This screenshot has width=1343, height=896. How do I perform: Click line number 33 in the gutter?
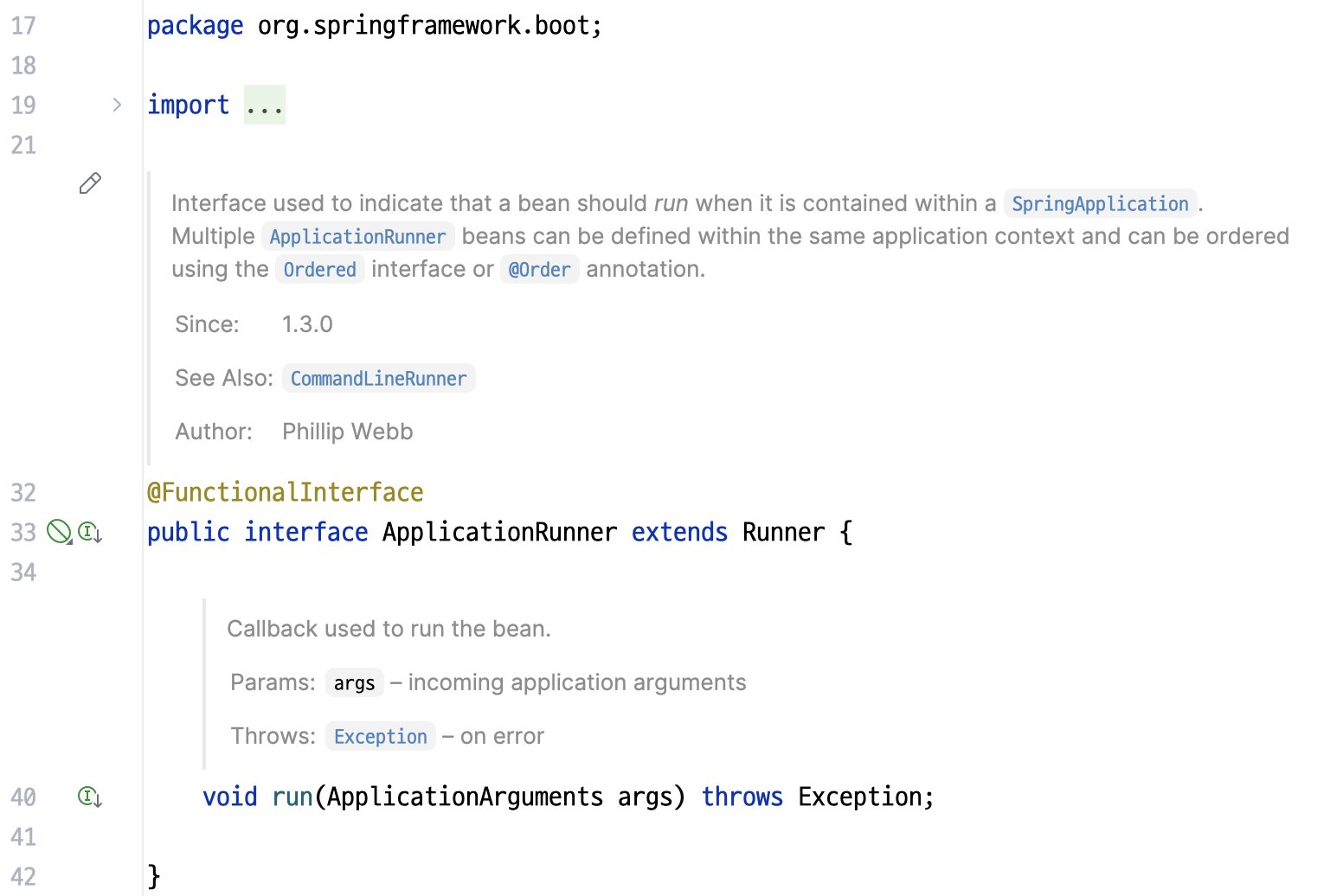[23, 532]
